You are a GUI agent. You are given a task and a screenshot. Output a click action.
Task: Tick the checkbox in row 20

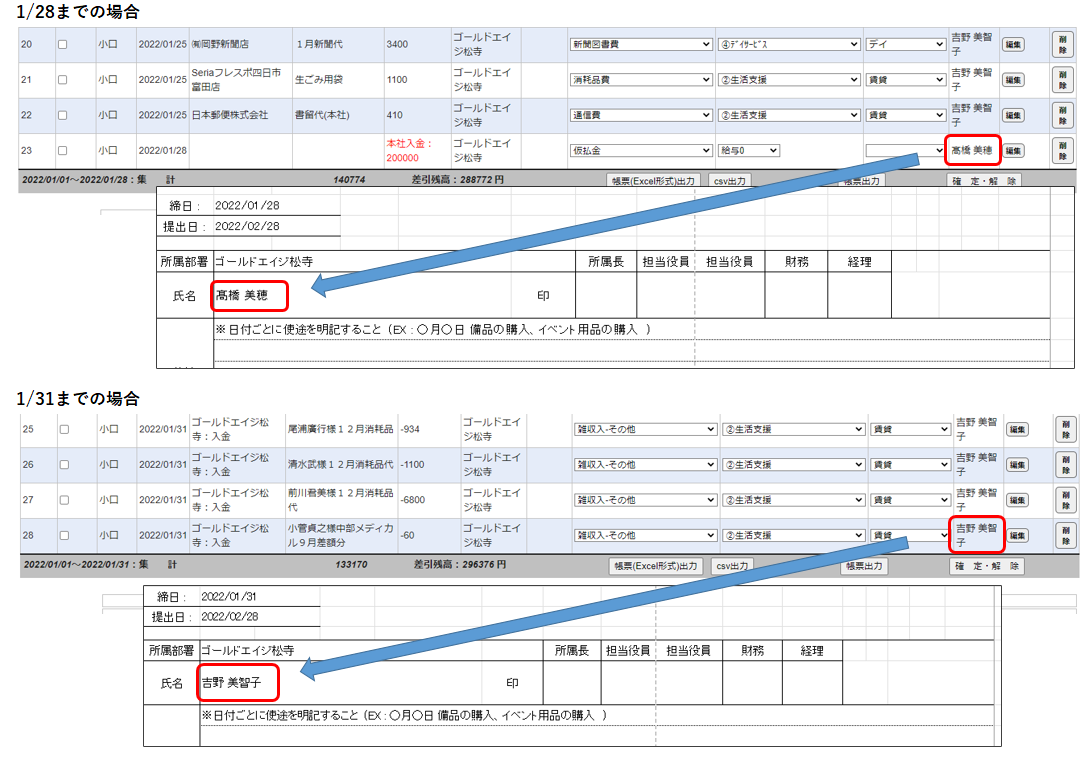coord(63,45)
